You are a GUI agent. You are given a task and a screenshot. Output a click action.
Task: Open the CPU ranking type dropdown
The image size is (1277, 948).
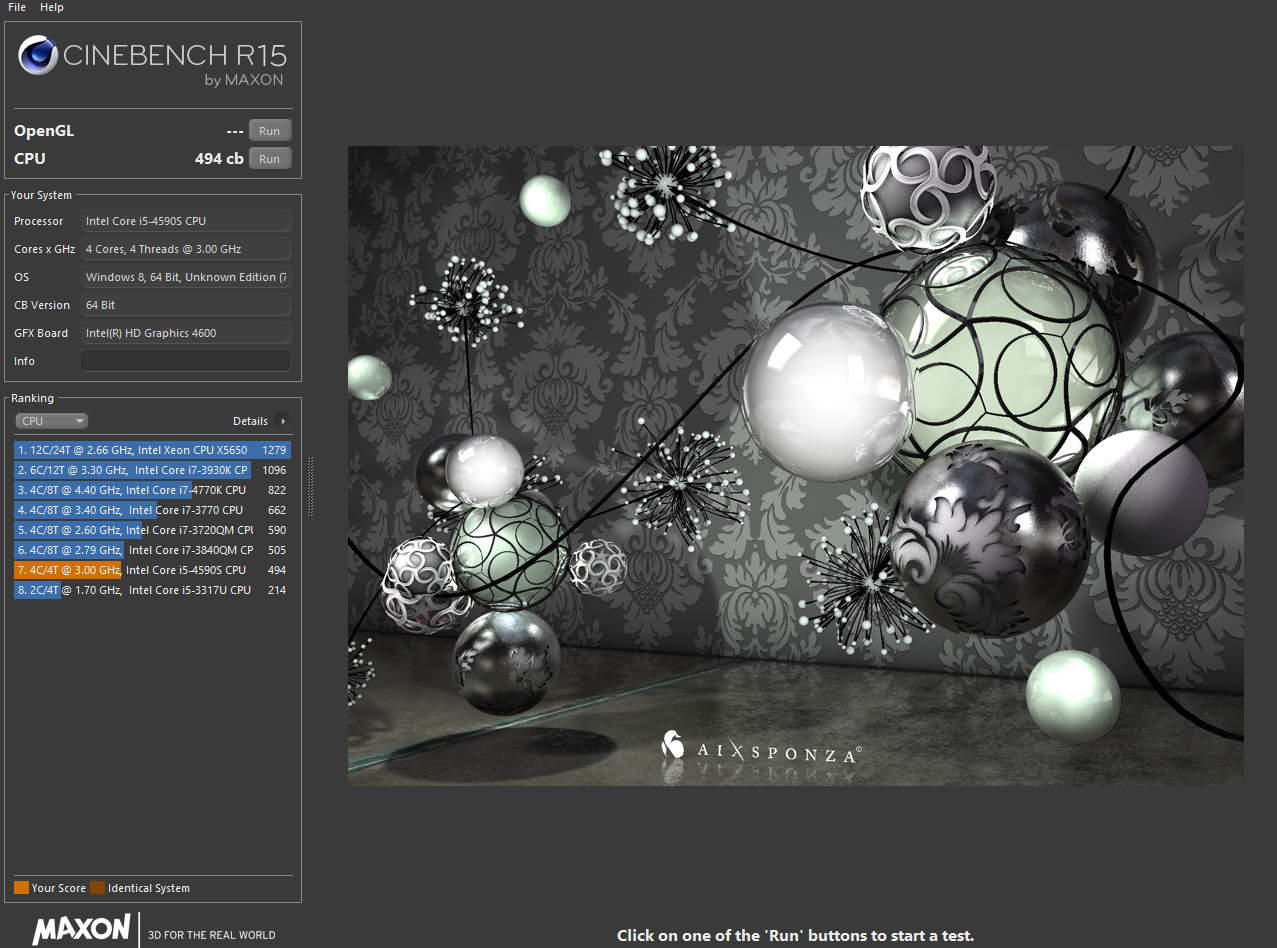pos(52,421)
